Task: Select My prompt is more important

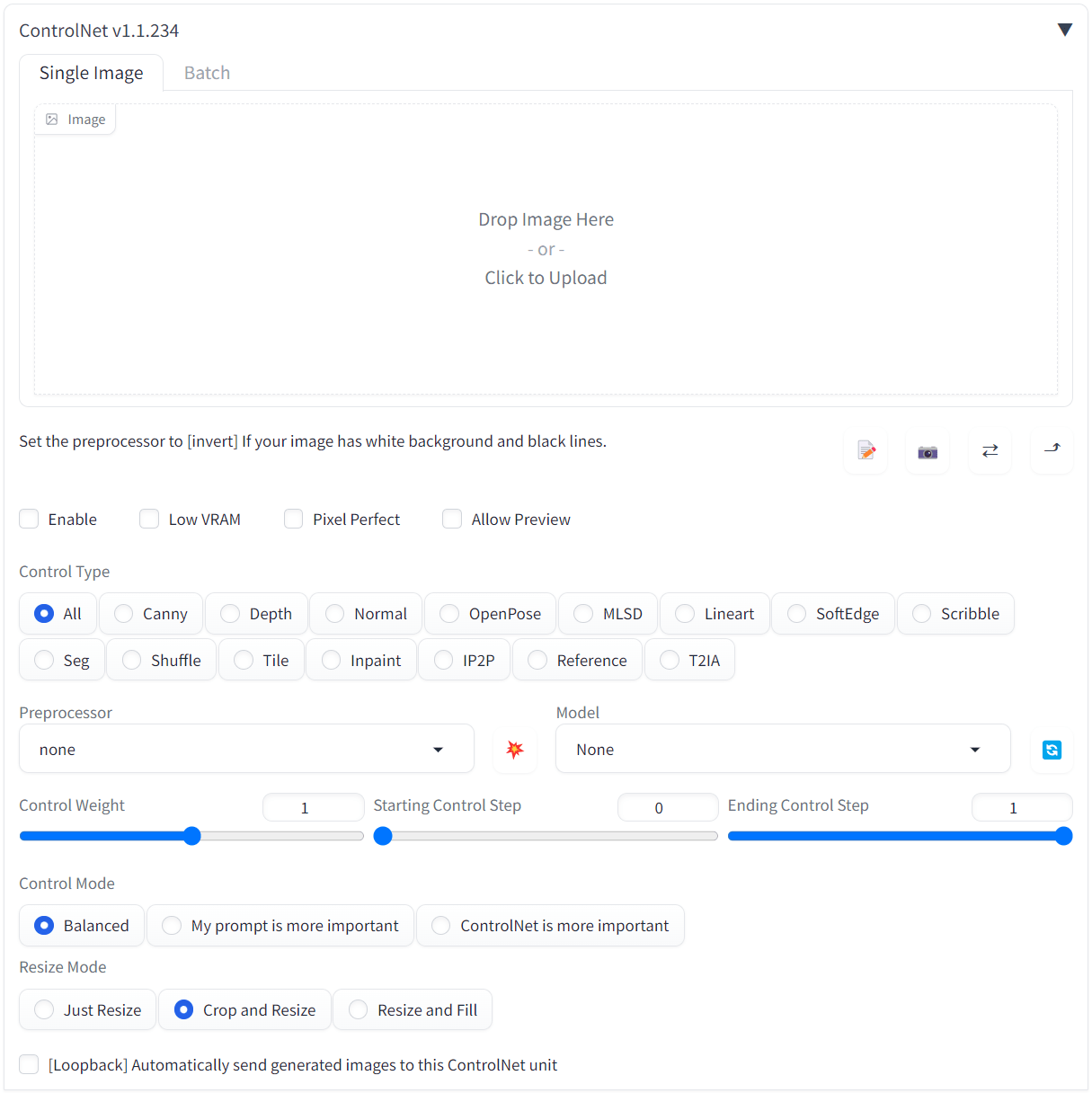Action: [x=280, y=926]
